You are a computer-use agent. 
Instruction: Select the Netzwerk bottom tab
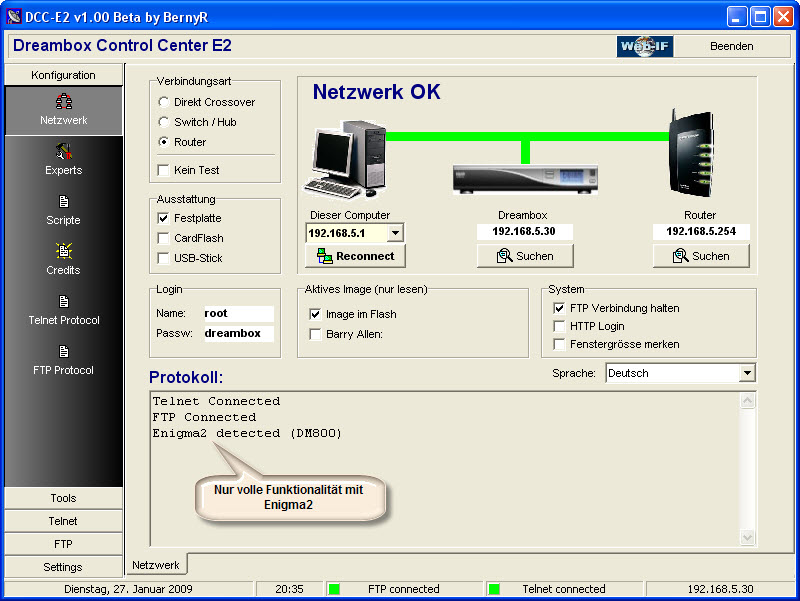click(x=156, y=565)
